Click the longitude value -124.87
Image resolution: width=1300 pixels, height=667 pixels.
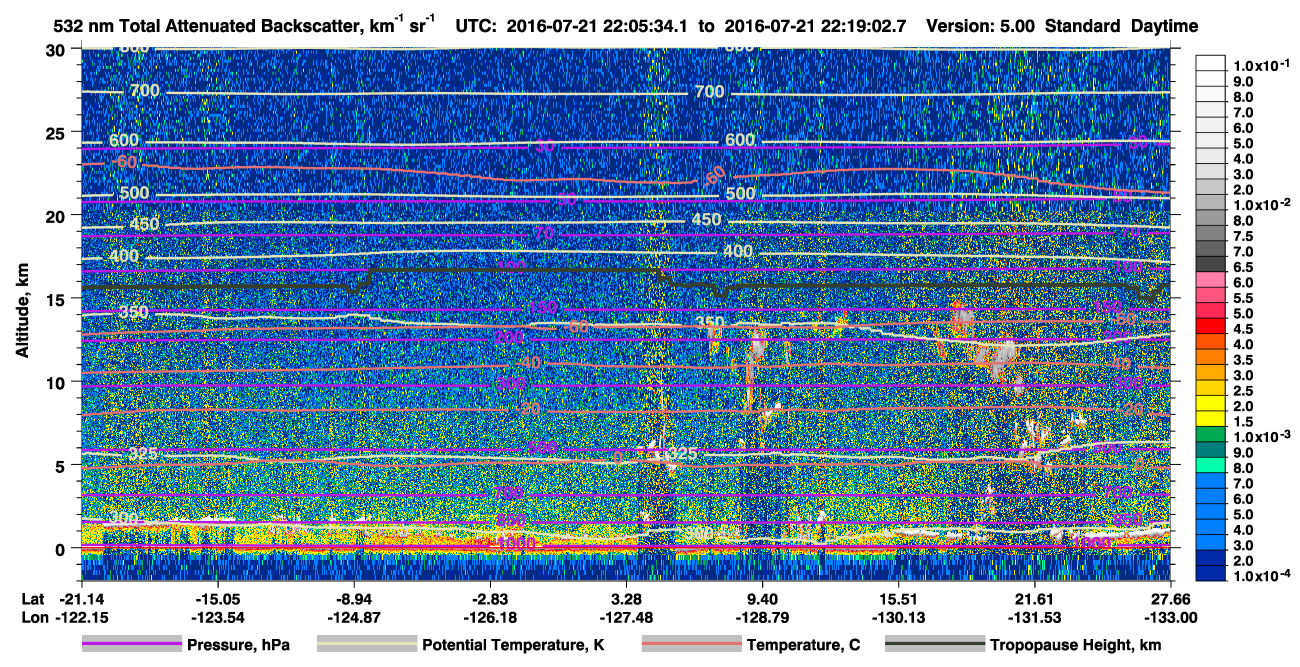point(354,616)
